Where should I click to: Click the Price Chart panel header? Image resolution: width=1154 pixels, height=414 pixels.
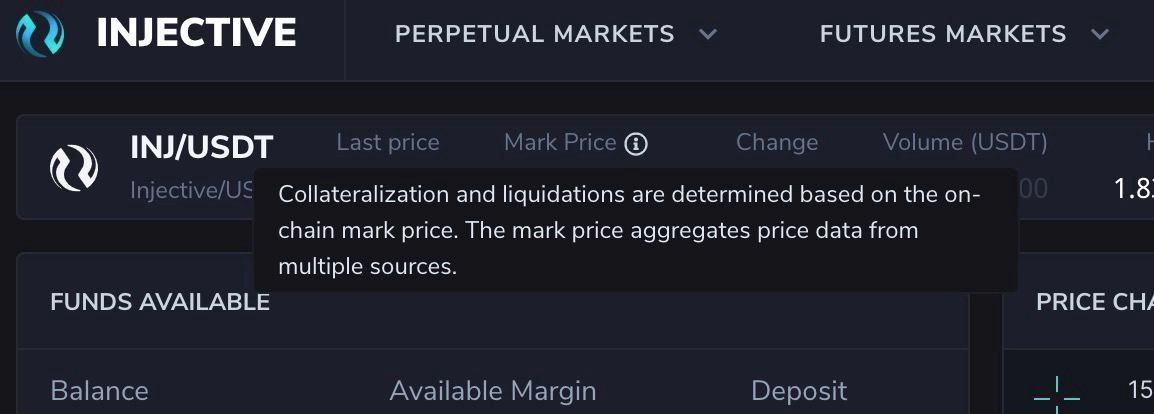1094,302
